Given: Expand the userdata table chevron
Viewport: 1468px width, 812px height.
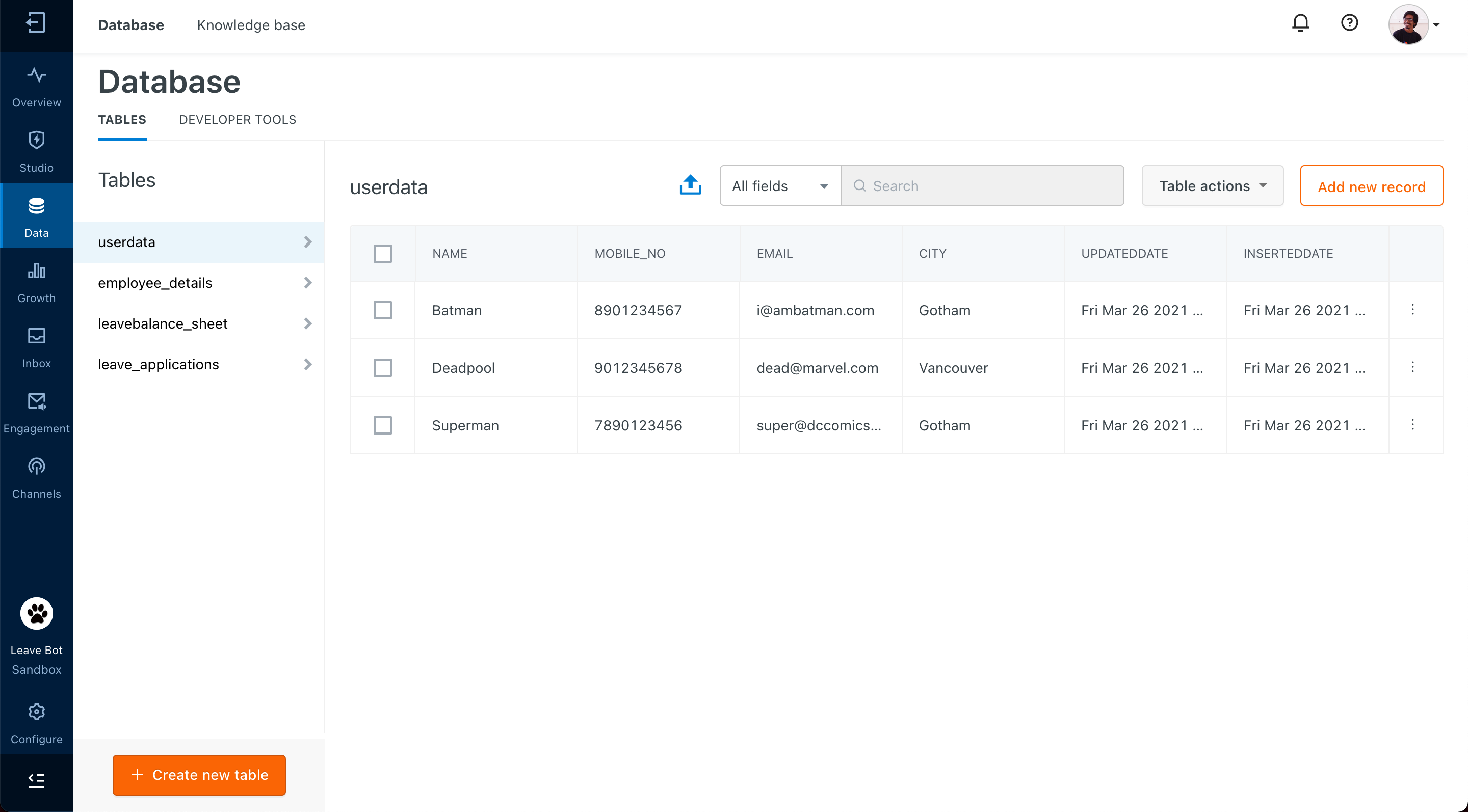Looking at the screenshot, I should [x=308, y=242].
